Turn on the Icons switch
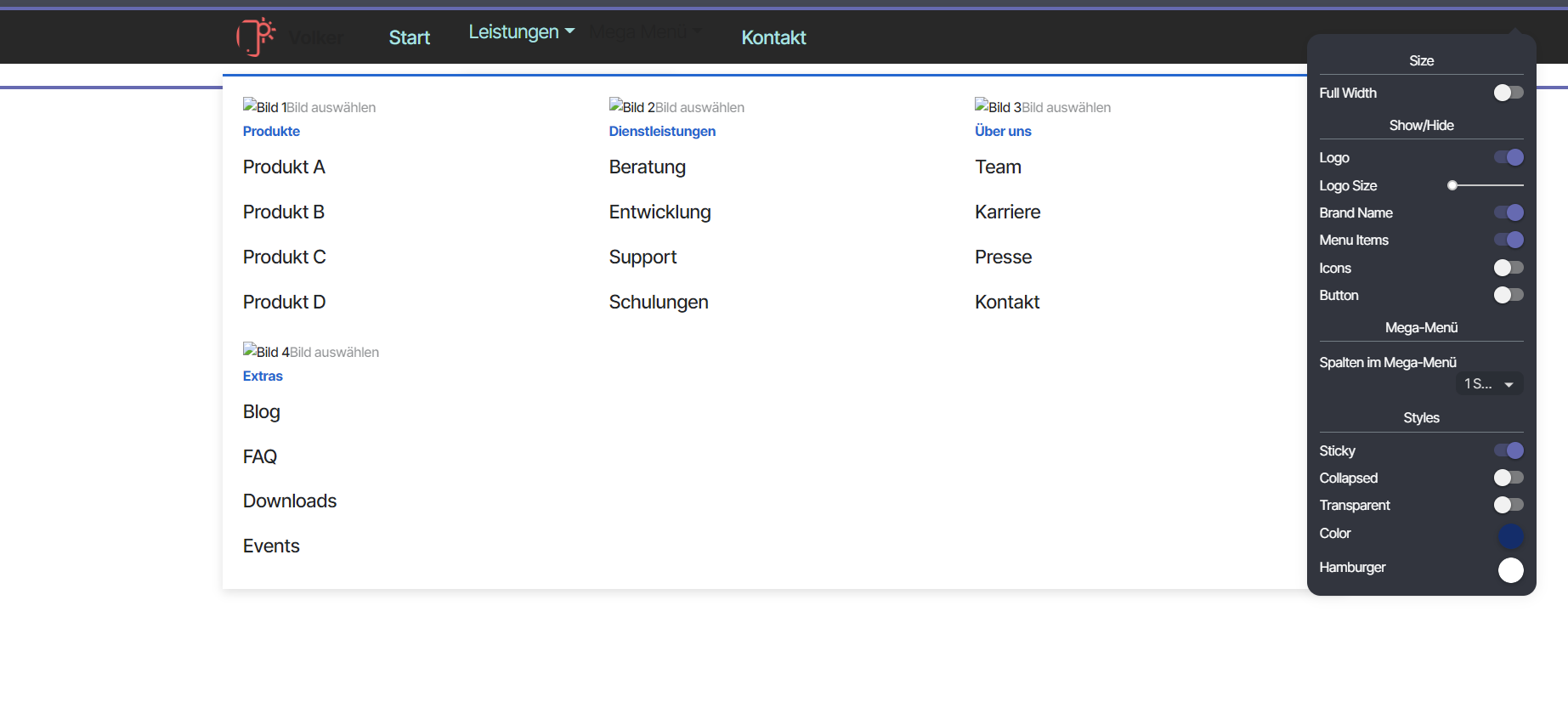This screenshot has width=1568, height=702. tap(1508, 268)
